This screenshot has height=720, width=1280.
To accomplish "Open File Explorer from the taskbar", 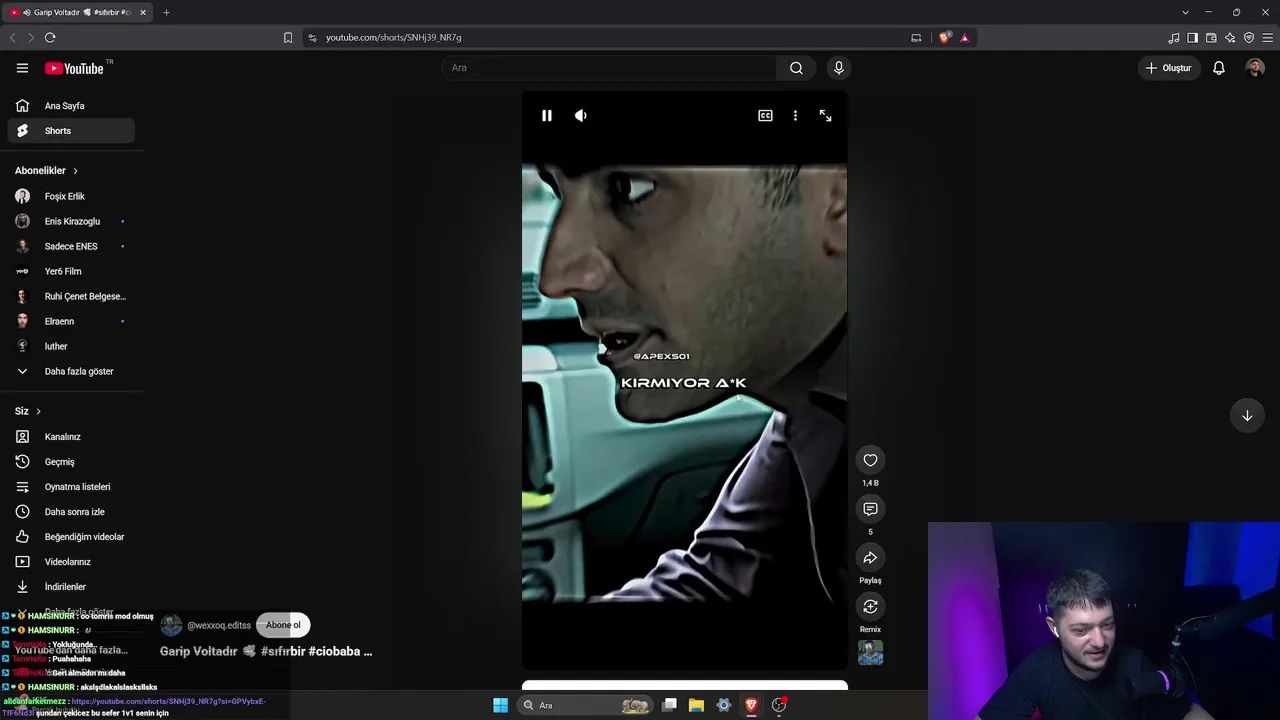I will point(696,706).
